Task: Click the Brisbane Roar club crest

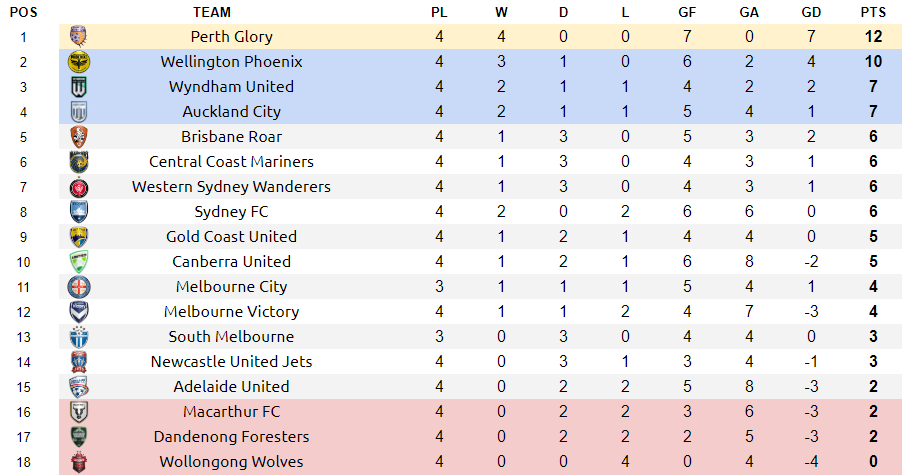Action: (x=78, y=137)
